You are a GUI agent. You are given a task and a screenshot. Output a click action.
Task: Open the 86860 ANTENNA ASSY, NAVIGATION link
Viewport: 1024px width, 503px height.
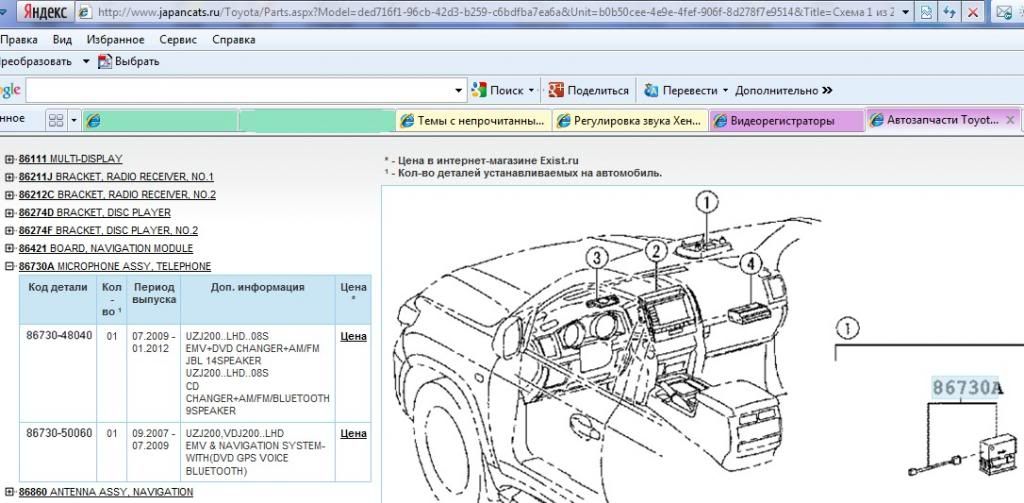pos(106,492)
